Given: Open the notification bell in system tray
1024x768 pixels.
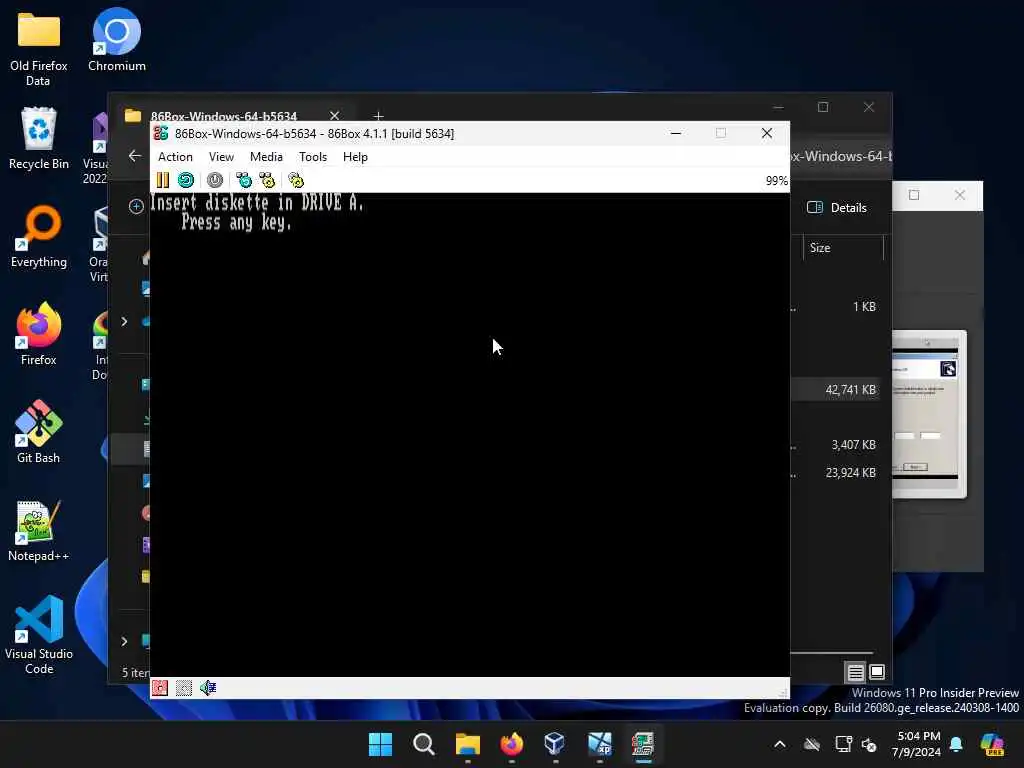Looking at the screenshot, I should [x=956, y=744].
